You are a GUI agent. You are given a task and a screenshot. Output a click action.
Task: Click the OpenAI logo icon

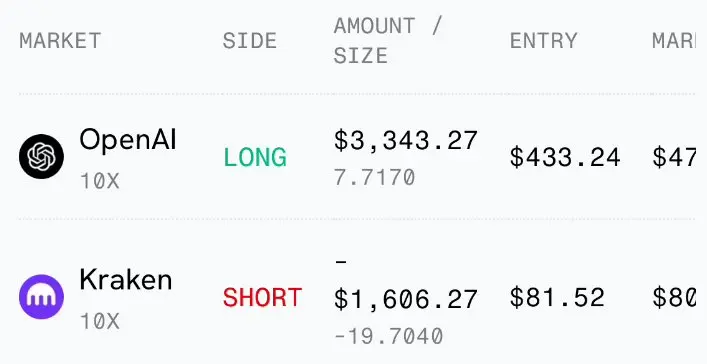pos(41,157)
